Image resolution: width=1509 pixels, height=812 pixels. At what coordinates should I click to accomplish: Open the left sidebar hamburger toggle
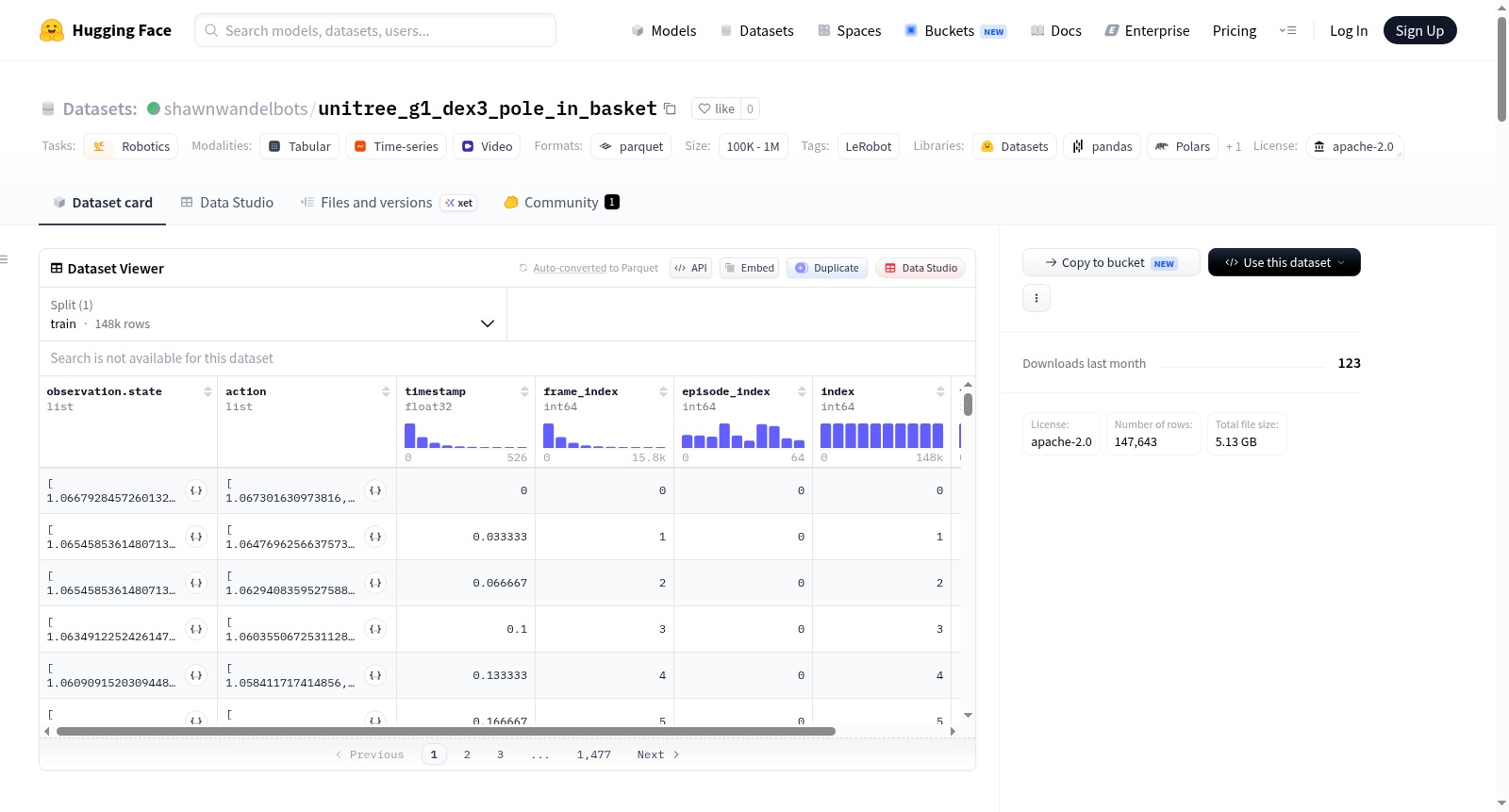tap(4, 259)
